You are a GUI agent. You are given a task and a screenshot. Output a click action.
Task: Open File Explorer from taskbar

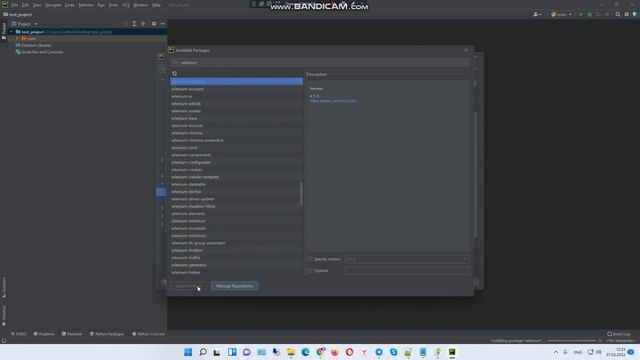[x=291, y=352]
